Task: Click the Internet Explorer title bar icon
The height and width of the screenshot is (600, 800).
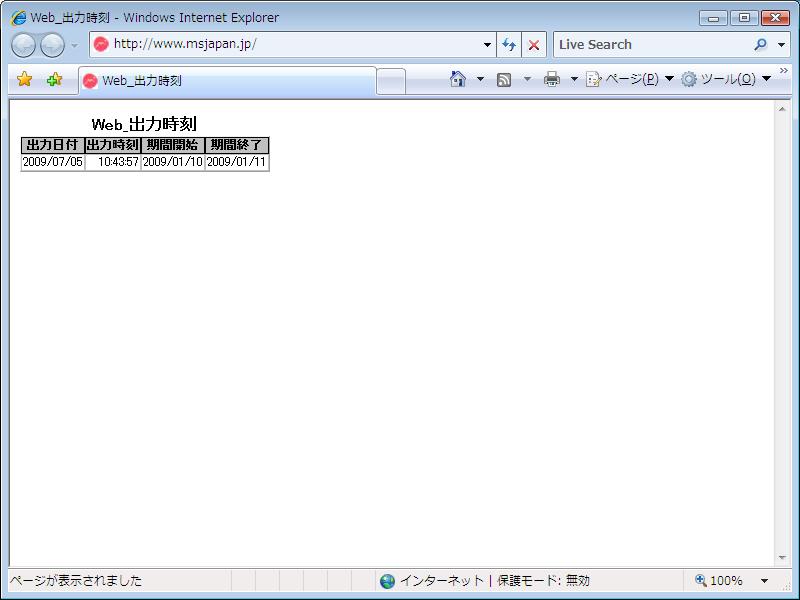Action: (18, 18)
